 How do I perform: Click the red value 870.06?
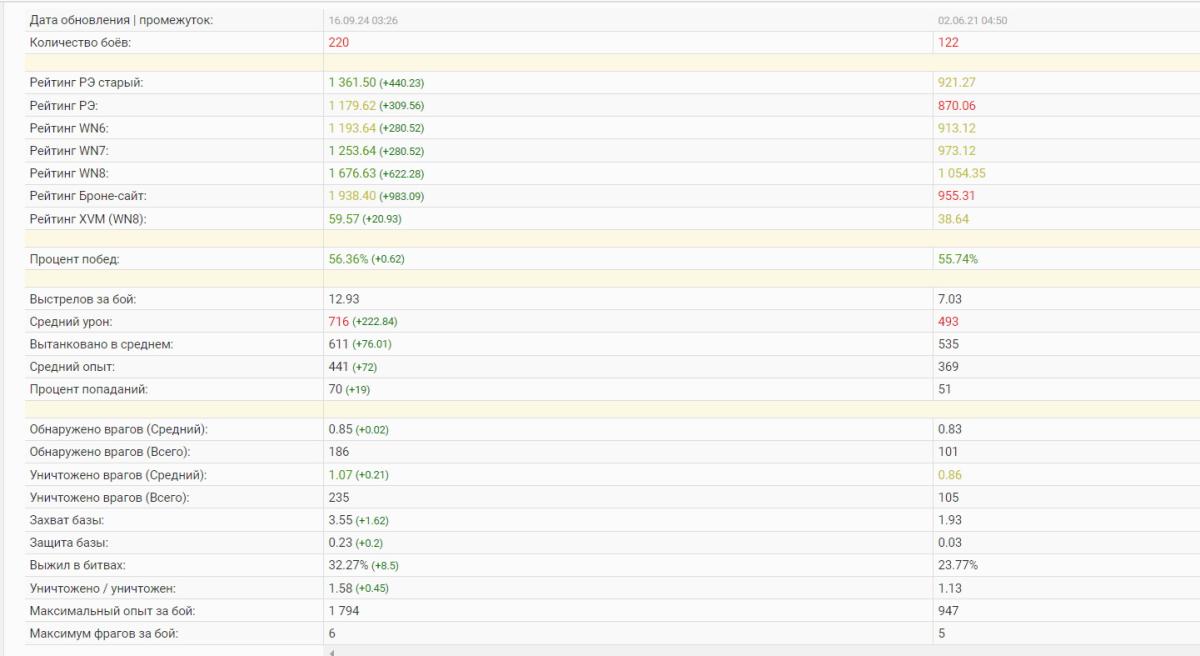957,105
